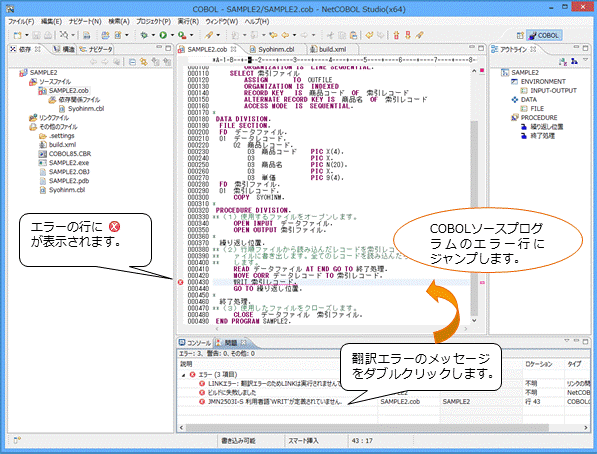Open the 編集(E) menu

click(51, 21)
